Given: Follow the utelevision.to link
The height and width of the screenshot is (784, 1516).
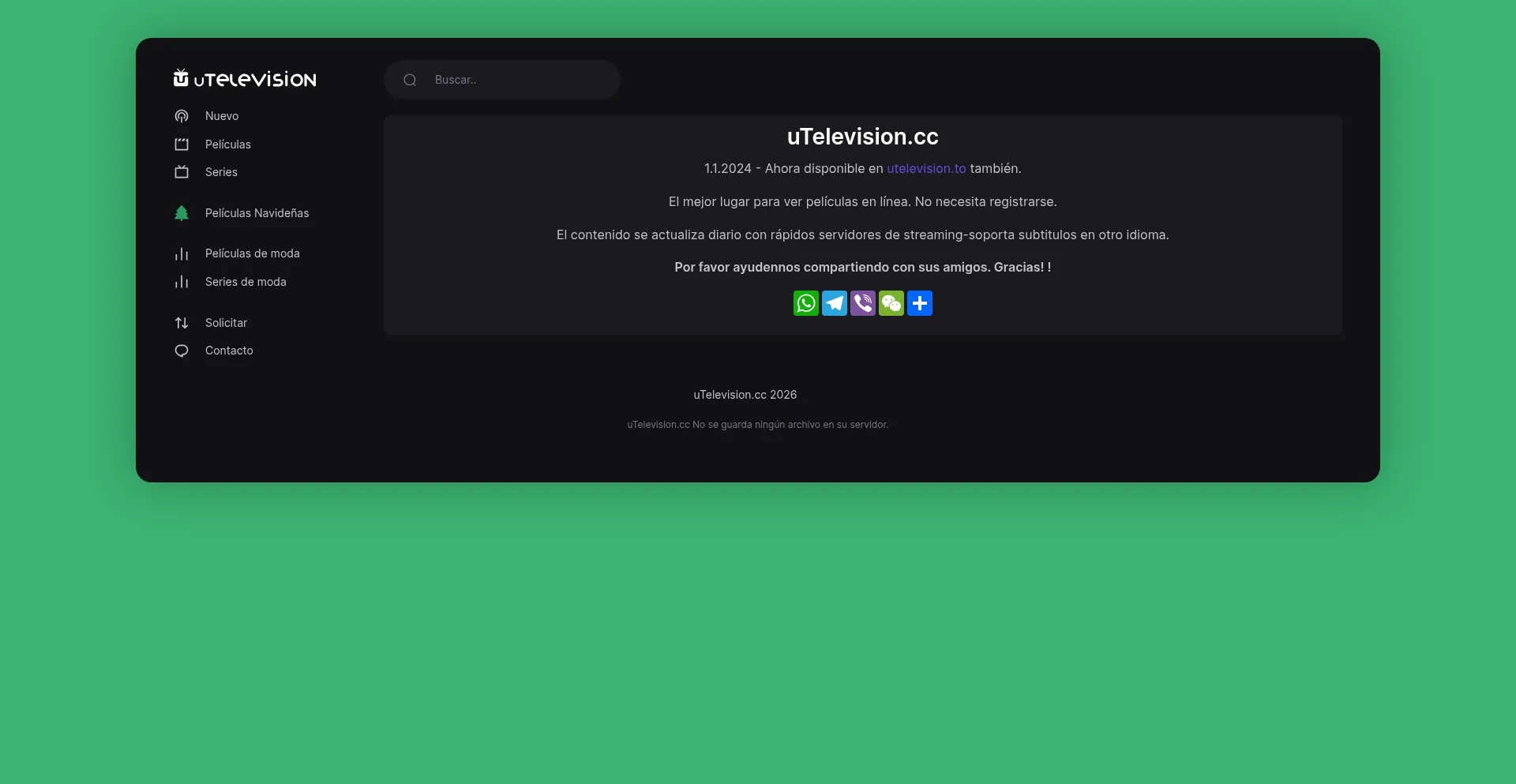Looking at the screenshot, I should [926, 168].
